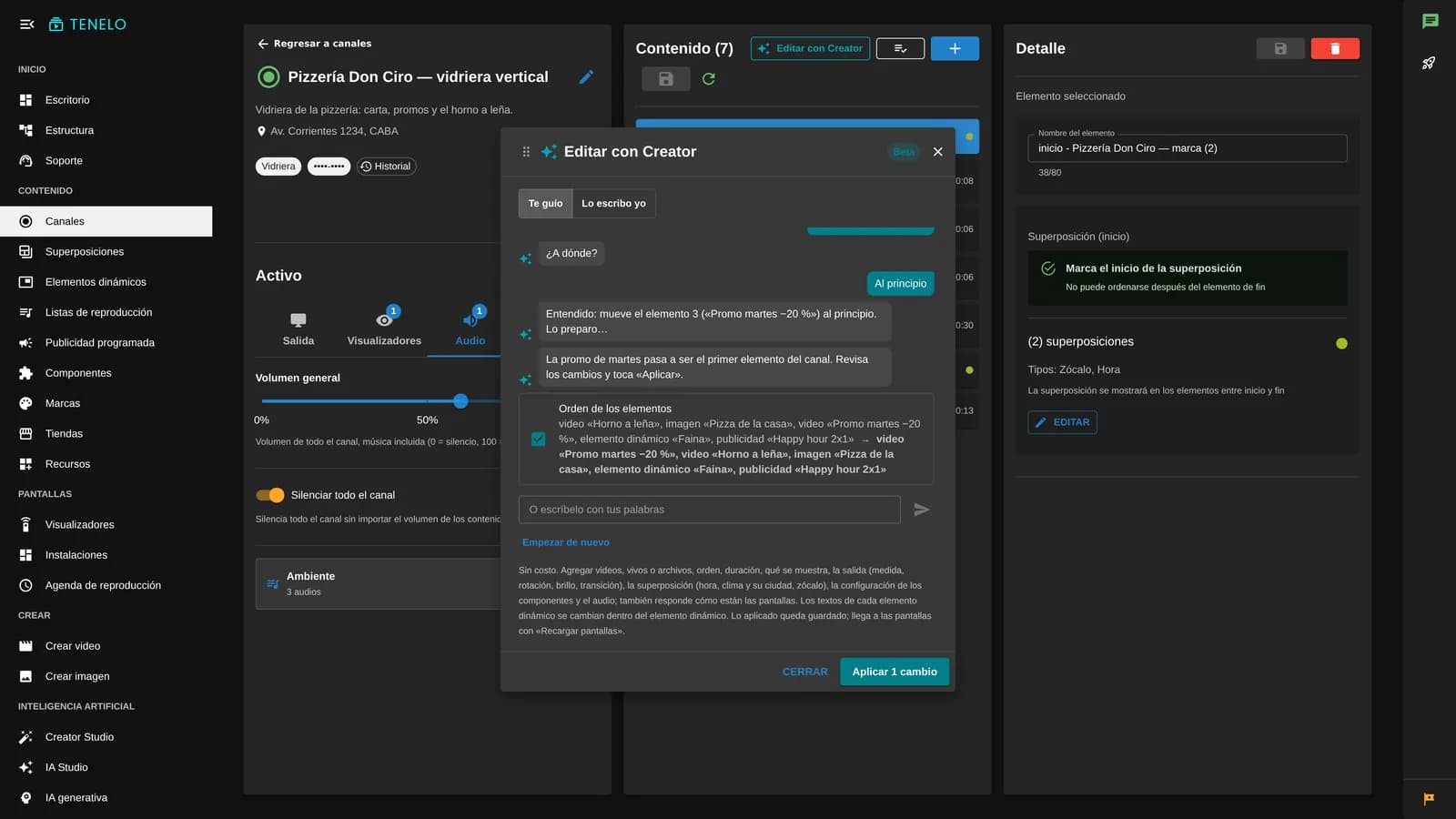The image size is (1456, 819).
Task: Click Empezar de nuevo
Action: coord(566,542)
